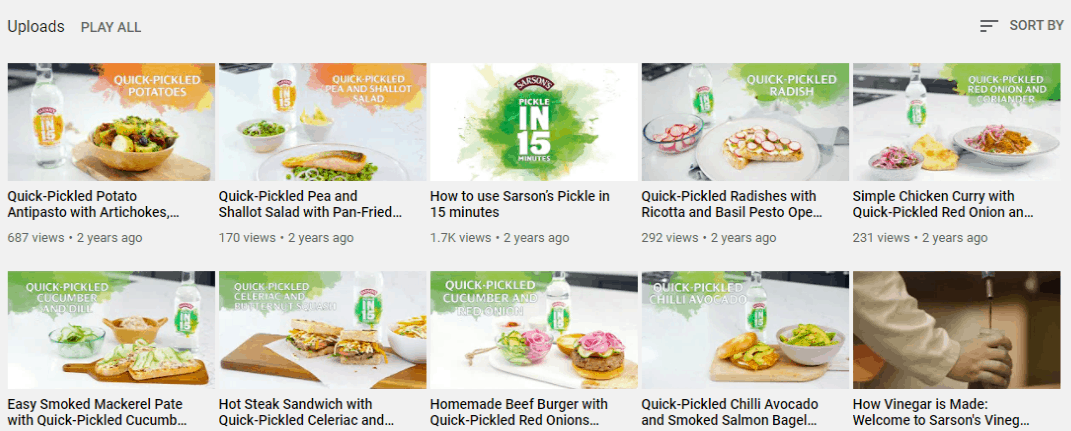Viewport: 1071px width, 431px height.
Task: Open the Chilli Avocado bagel thumbnail
Action: pos(745,330)
